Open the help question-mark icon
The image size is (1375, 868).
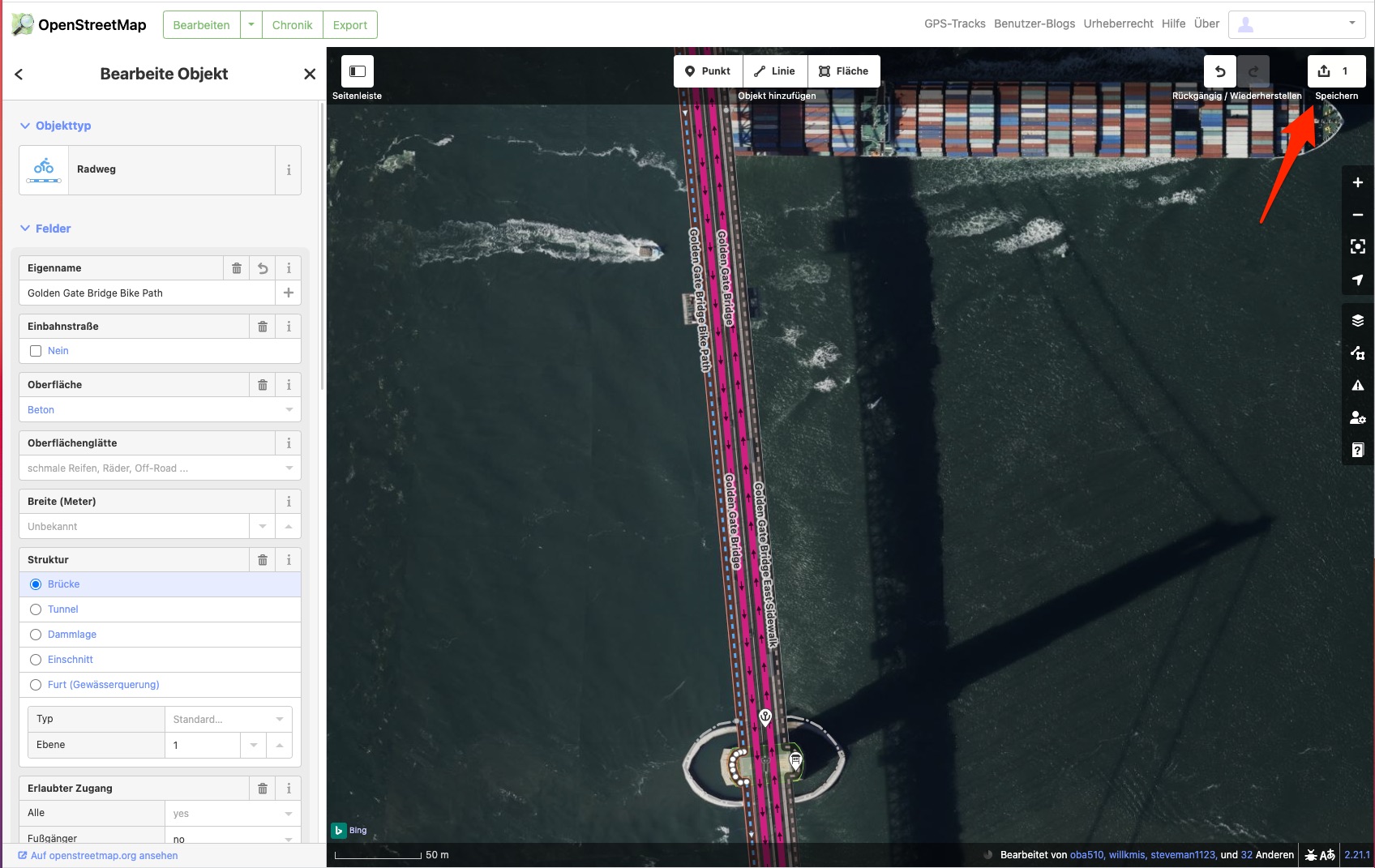point(1358,450)
